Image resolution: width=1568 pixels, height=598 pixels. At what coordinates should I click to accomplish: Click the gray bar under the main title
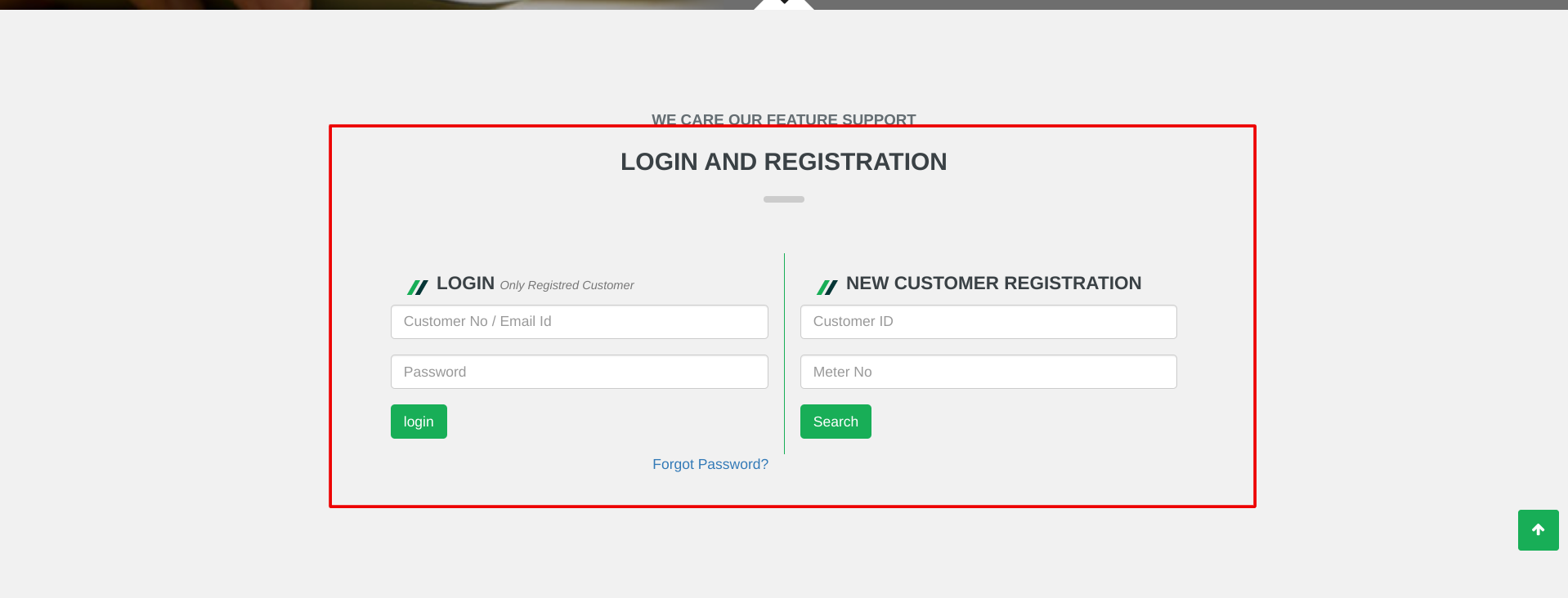pos(783,199)
